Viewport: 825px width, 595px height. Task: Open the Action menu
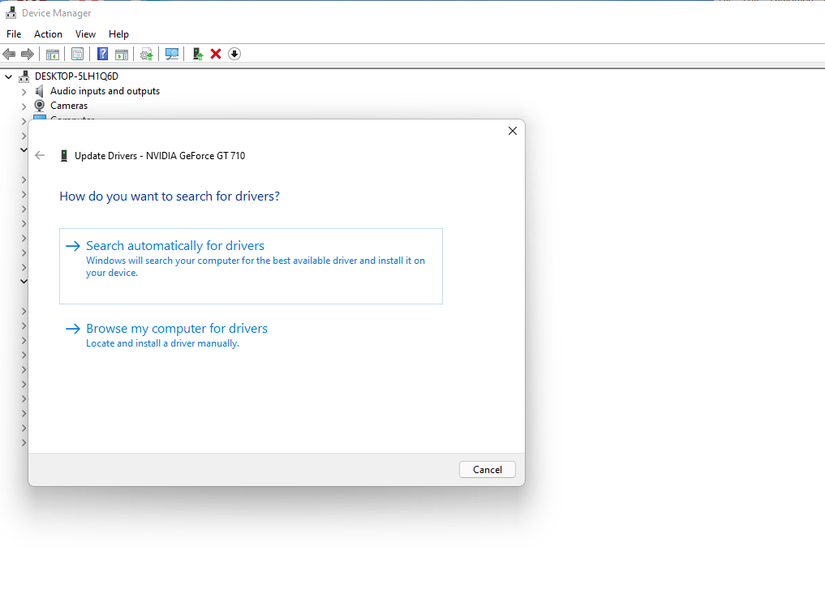48,33
